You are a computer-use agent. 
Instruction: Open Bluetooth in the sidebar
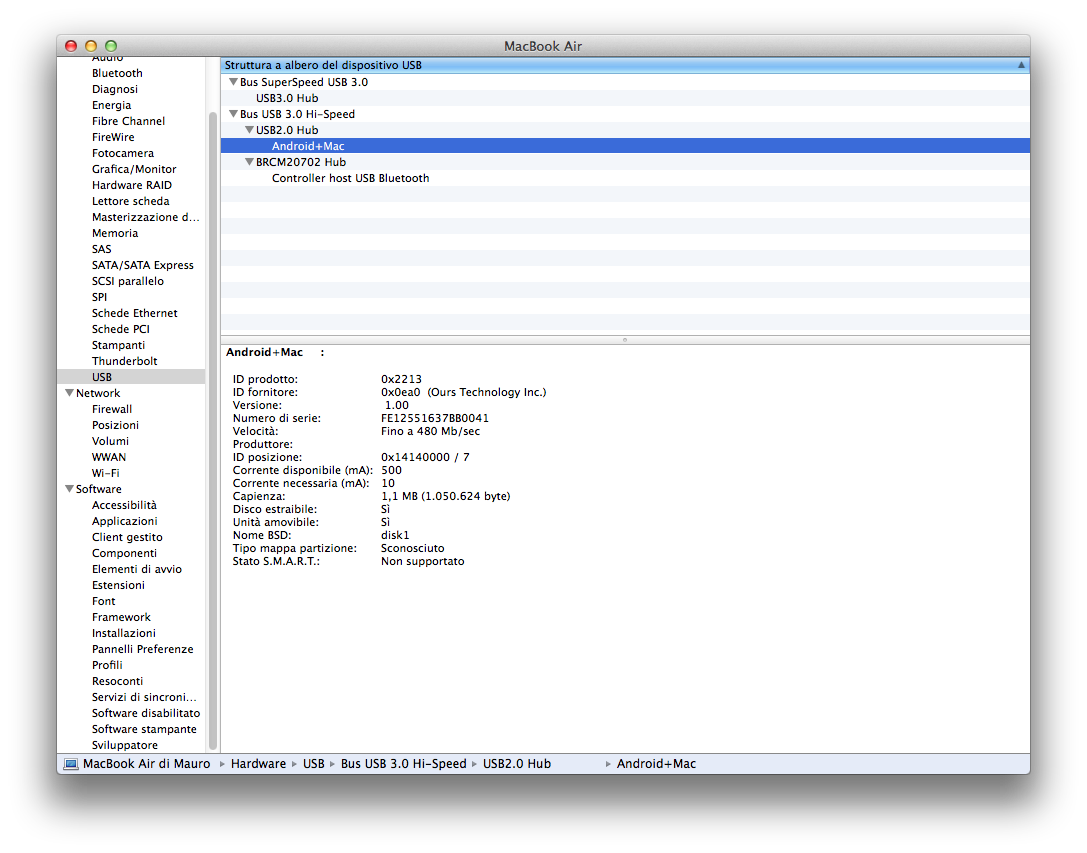pos(117,73)
